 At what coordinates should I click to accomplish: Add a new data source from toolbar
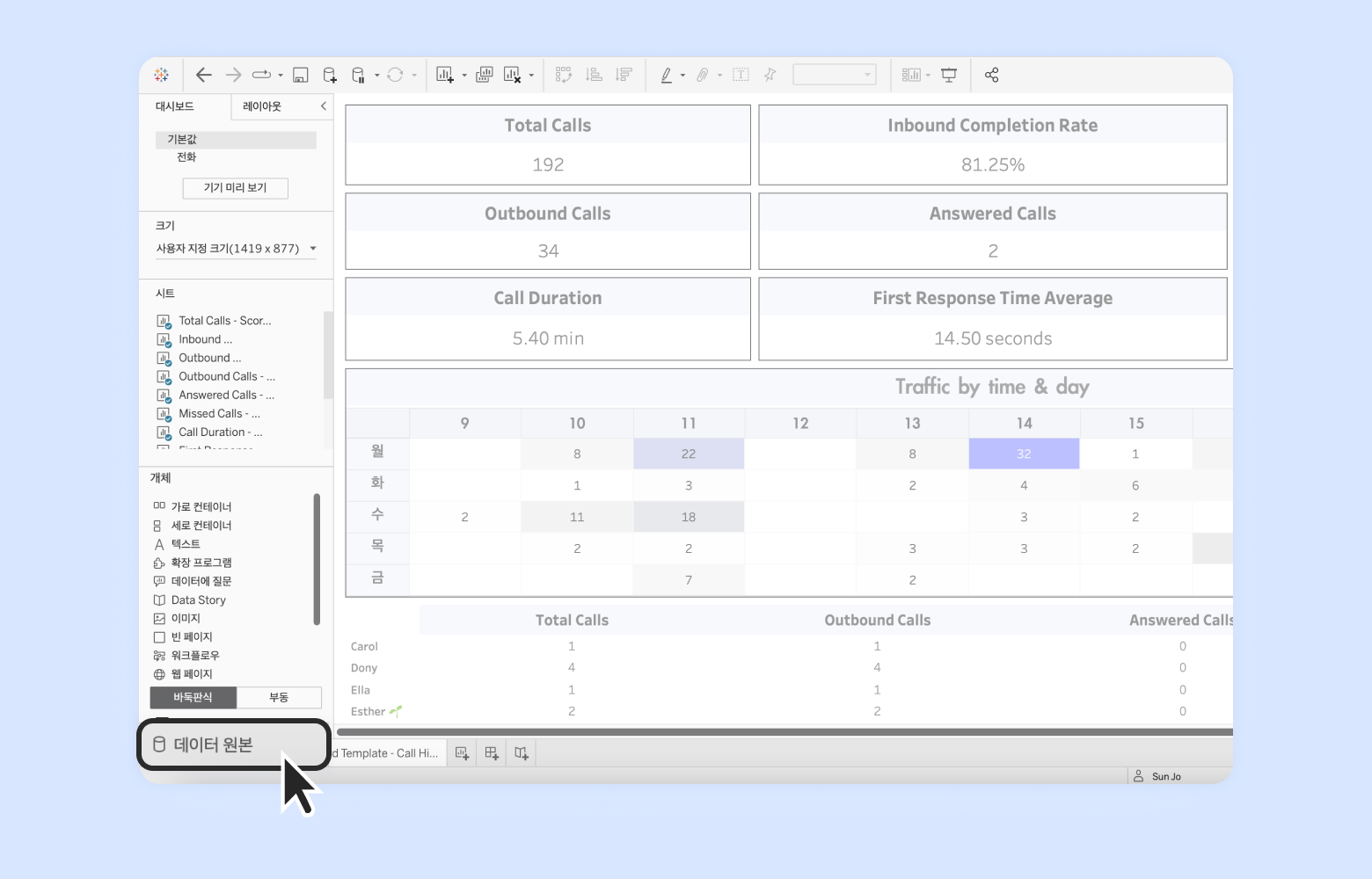tap(330, 75)
